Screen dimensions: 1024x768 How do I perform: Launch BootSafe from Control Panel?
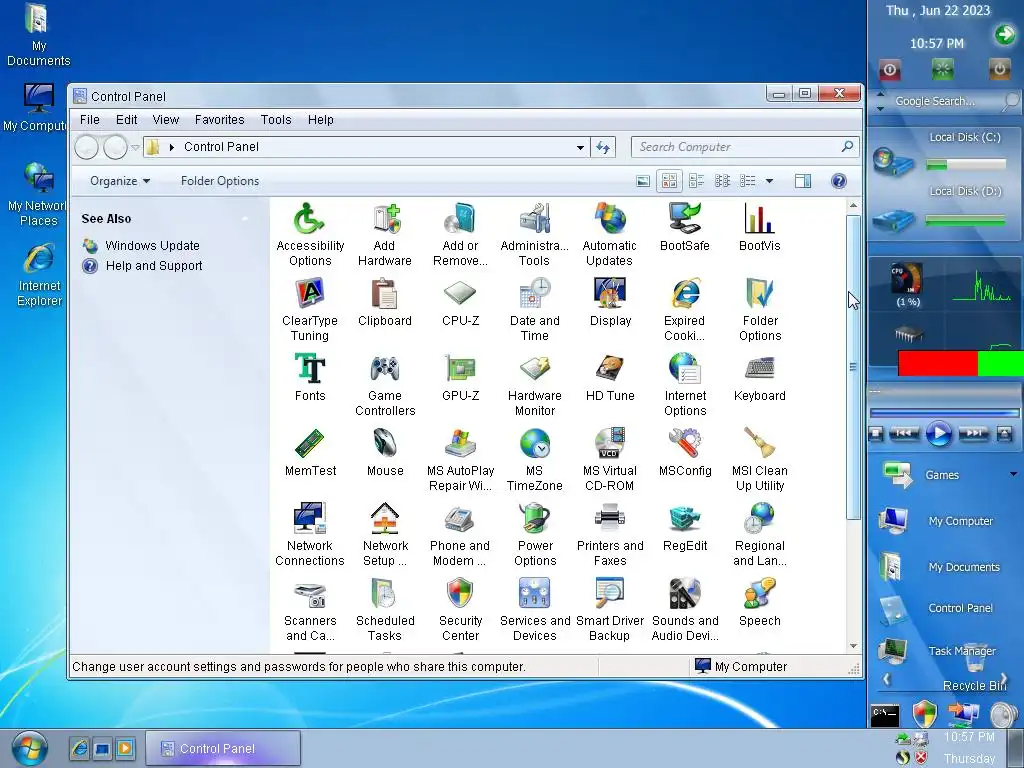pos(684,227)
